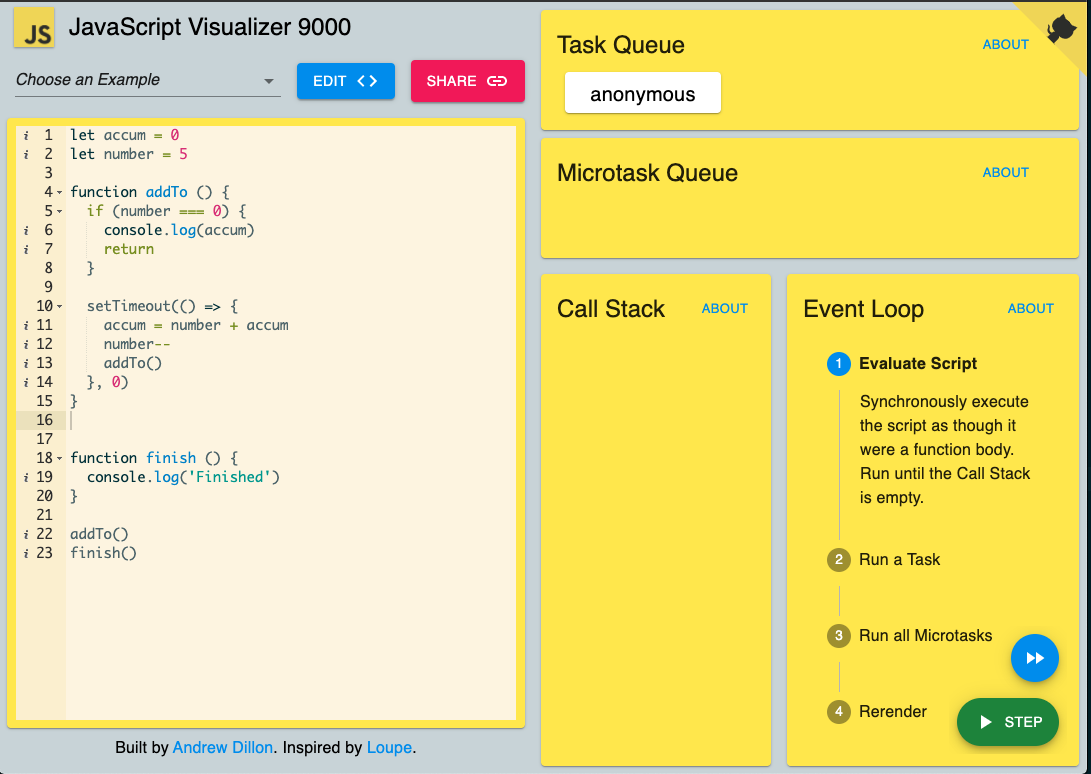This screenshot has width=1091, height=774.
Task: Click the JS logo icon
Action: [34, 28]
